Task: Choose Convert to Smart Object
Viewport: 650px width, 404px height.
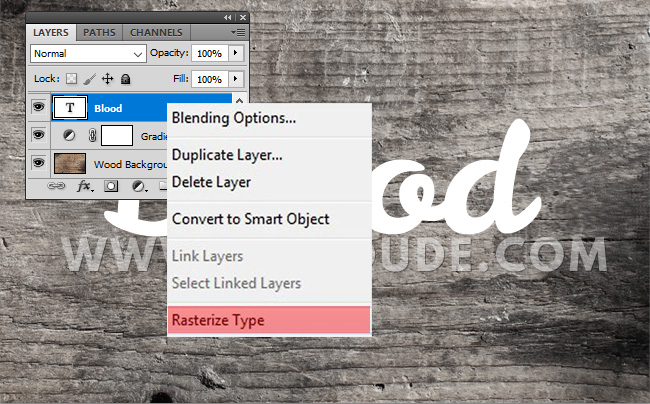Action: (x=269, y=219)
